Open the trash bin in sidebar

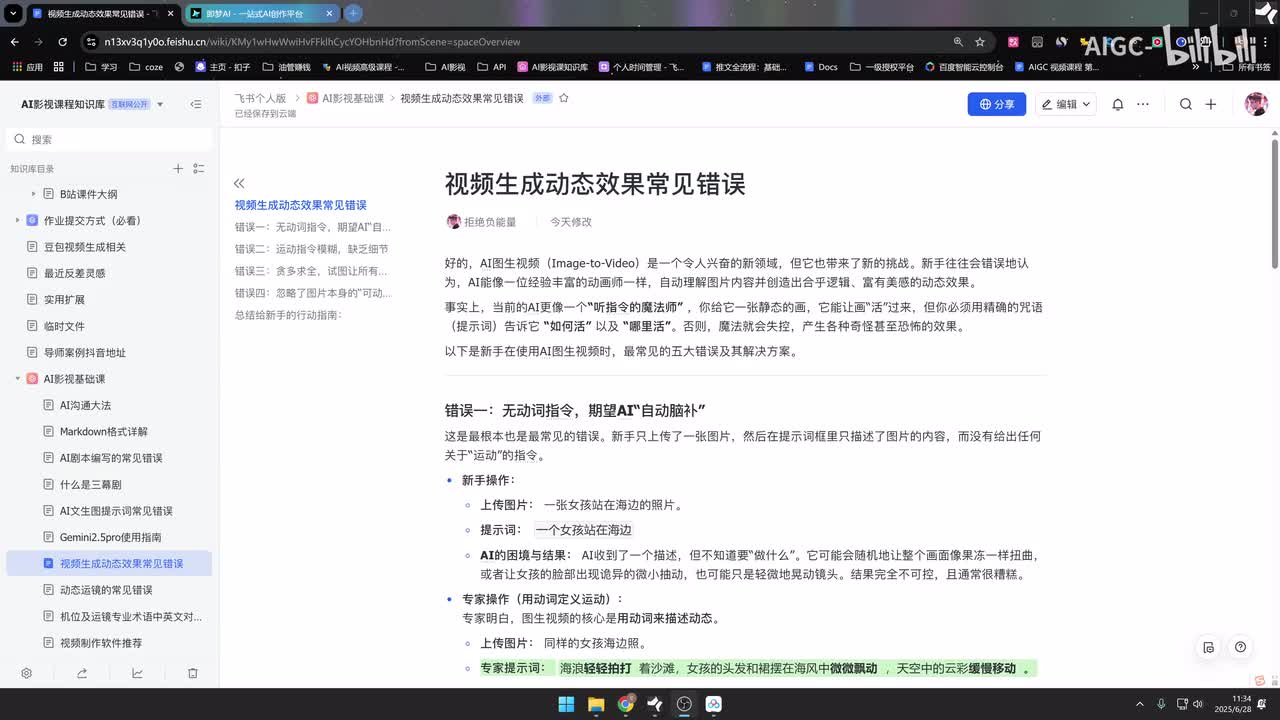(x=193, y=673)
